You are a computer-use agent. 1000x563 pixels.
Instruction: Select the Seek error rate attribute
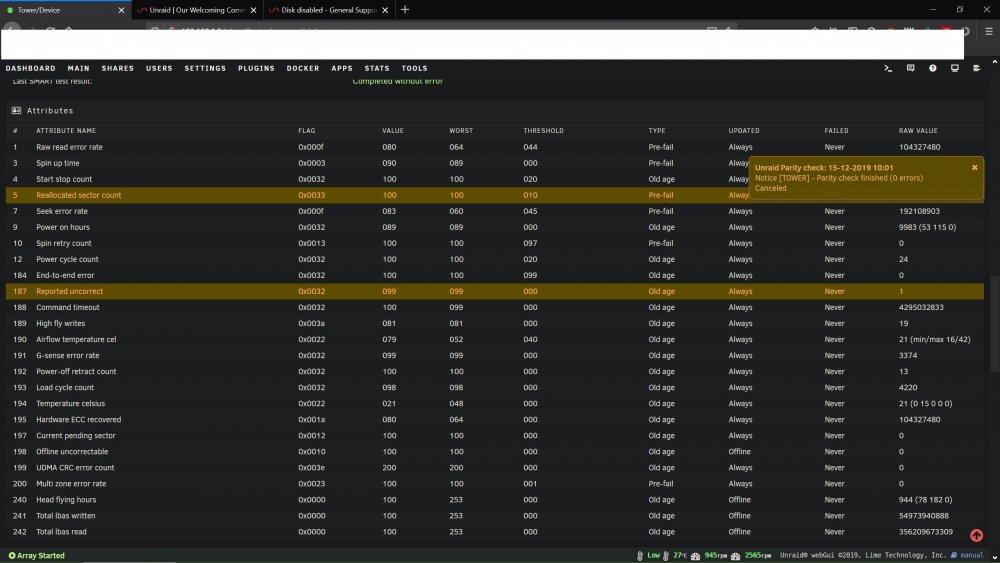(62, 211)
